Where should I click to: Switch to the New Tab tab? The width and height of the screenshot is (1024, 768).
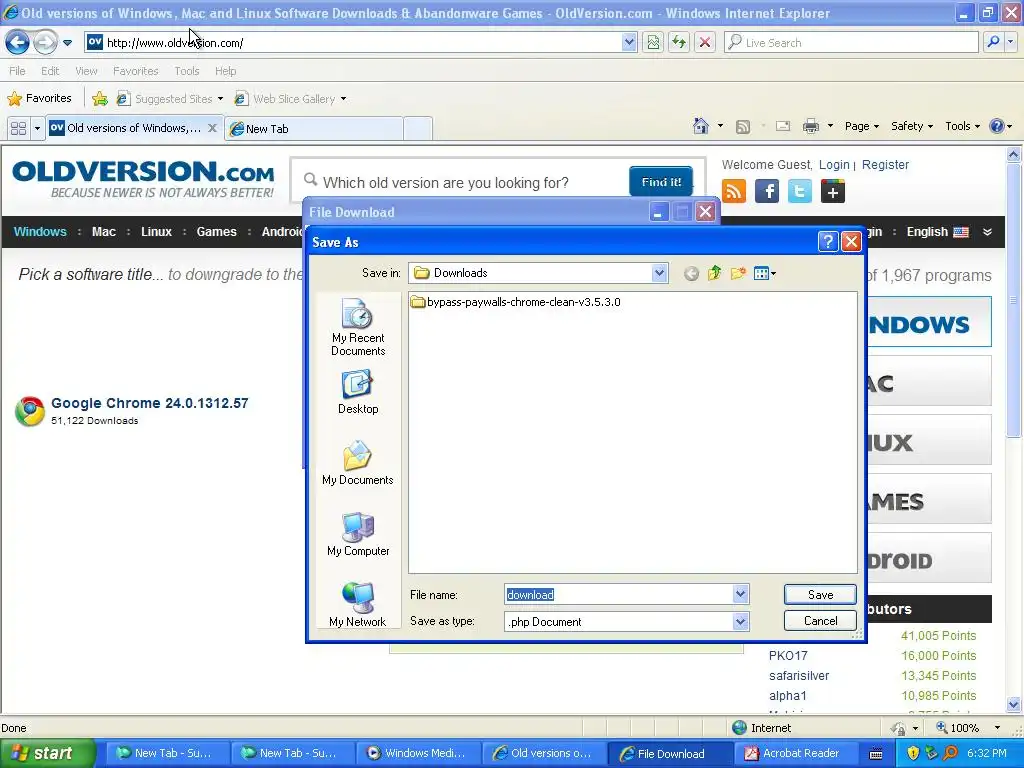[x=313, y=129]
